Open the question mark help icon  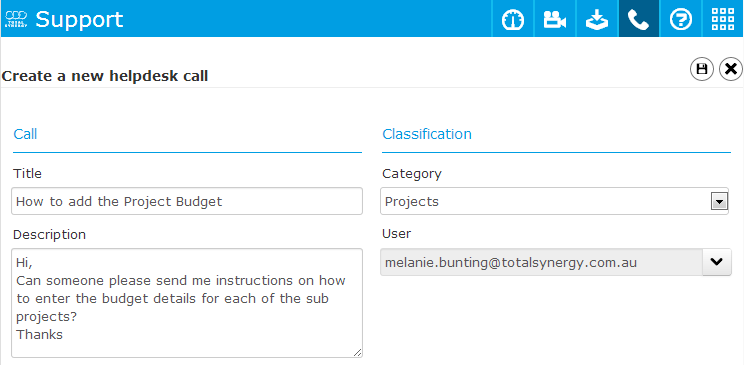point(680,19)
